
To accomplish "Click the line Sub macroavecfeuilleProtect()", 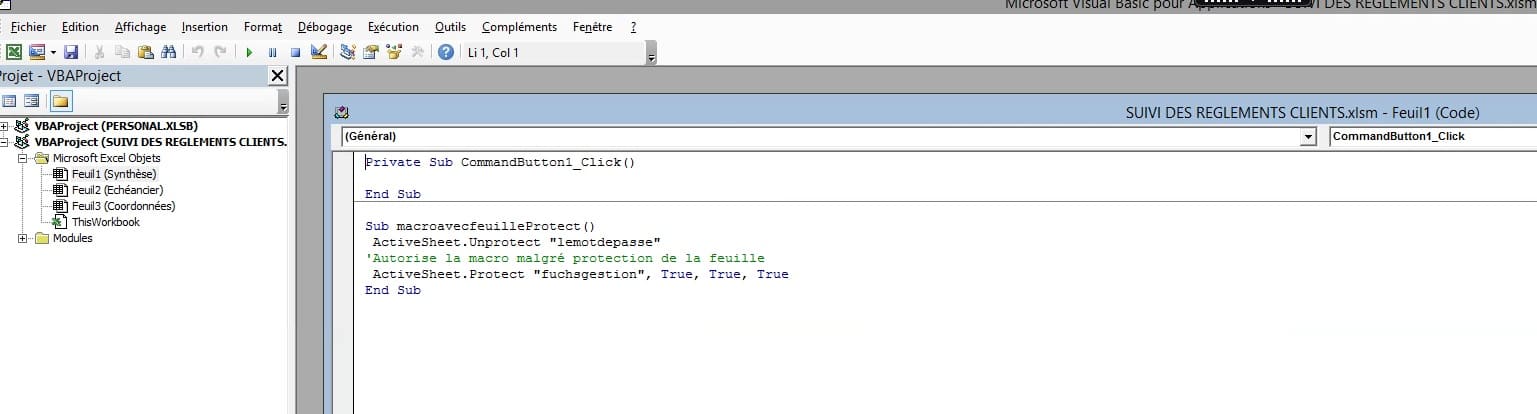I will (x=480, y=226).
